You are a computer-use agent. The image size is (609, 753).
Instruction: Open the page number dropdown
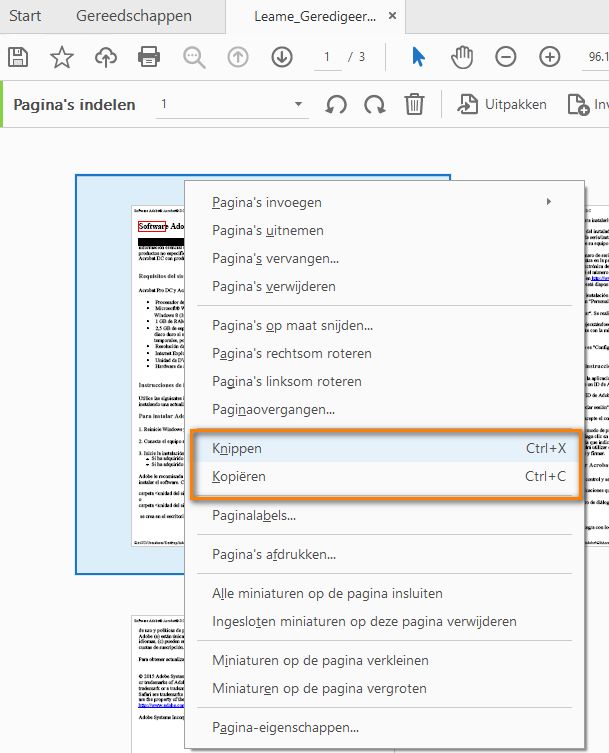(298, 104)
